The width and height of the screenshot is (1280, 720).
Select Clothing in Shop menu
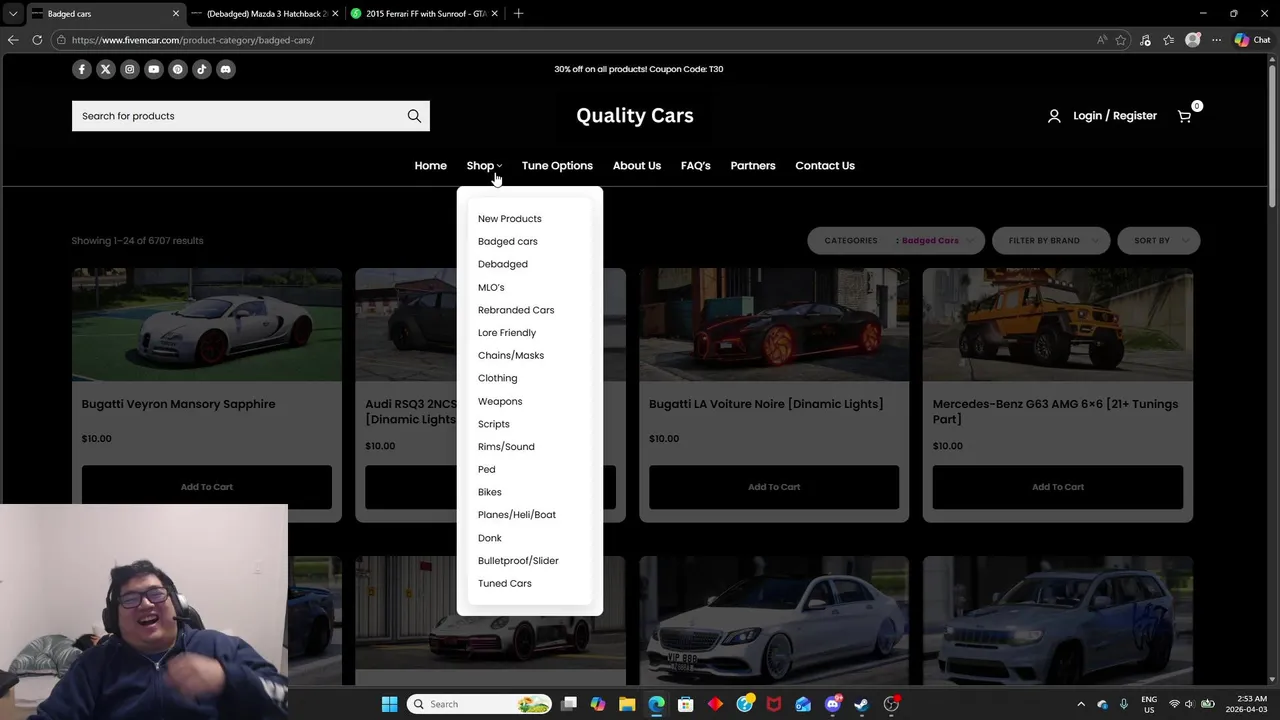pyautogui.click(x=497, y=378)
